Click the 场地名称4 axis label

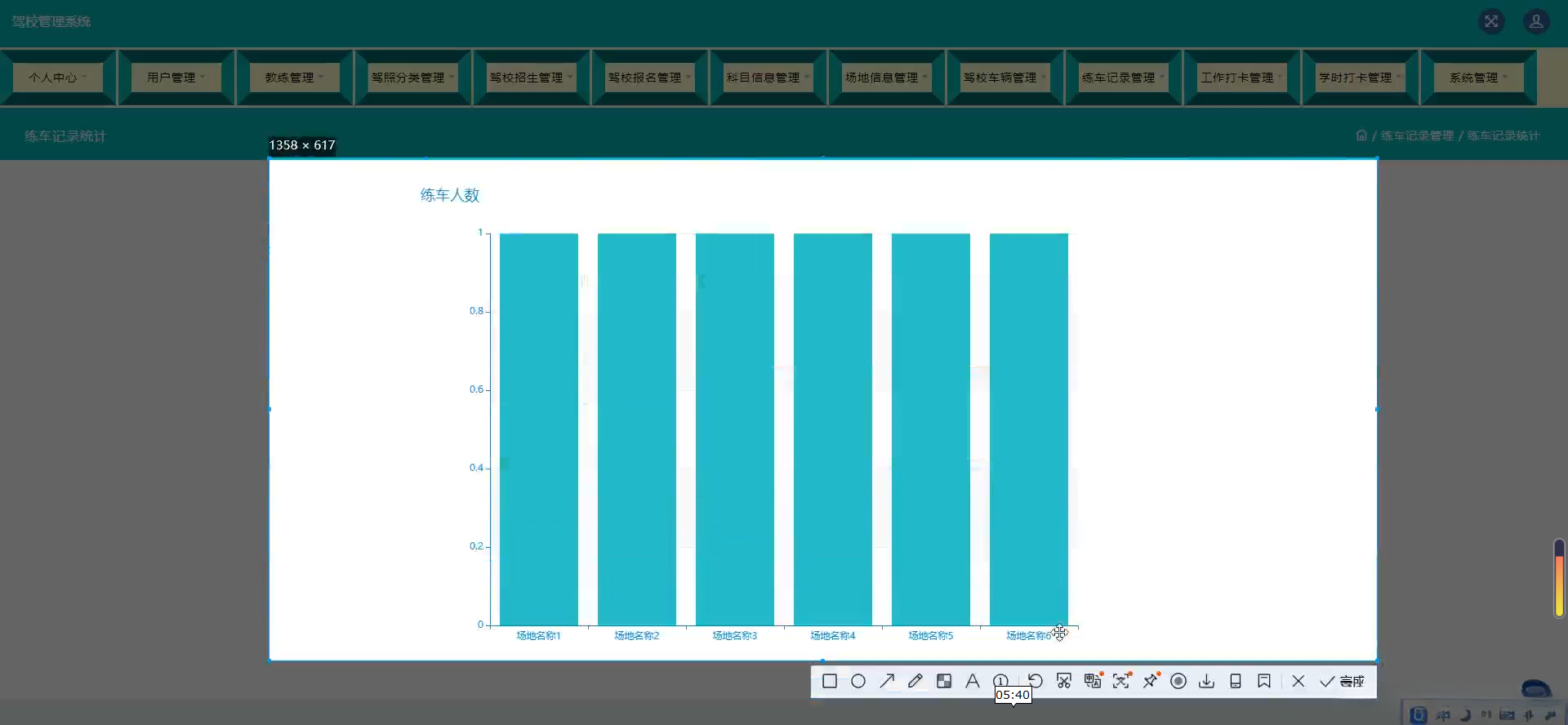click(x=833, y=635)
